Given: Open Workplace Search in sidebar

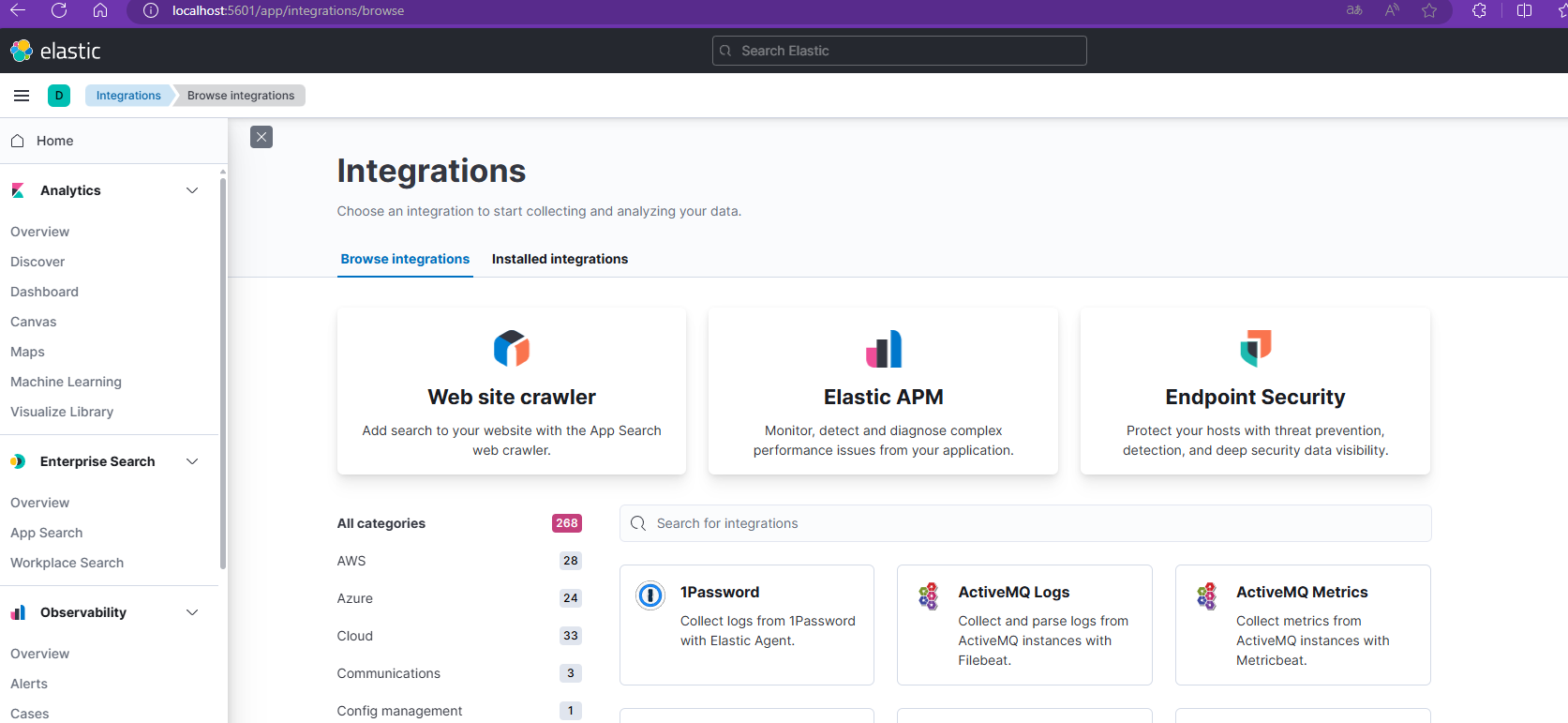Looking at the screenshot, I should (x=67, y=563).
